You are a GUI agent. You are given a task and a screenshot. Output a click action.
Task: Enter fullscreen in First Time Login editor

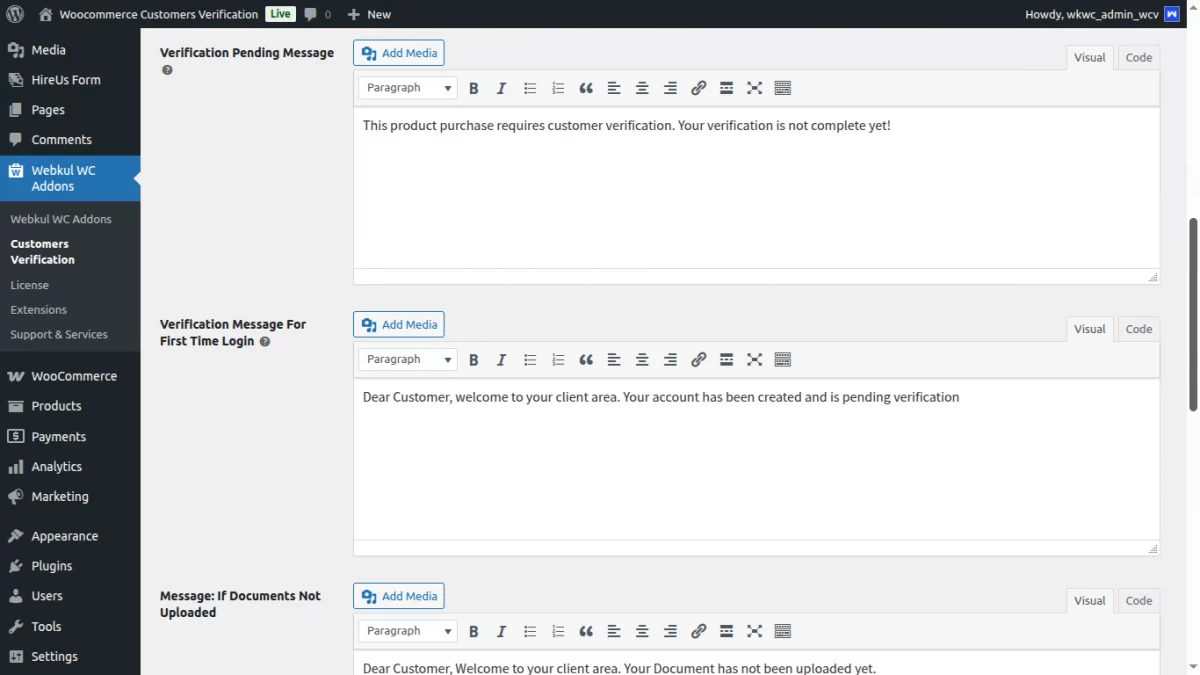pyautogui.click(x=755, y=360)
